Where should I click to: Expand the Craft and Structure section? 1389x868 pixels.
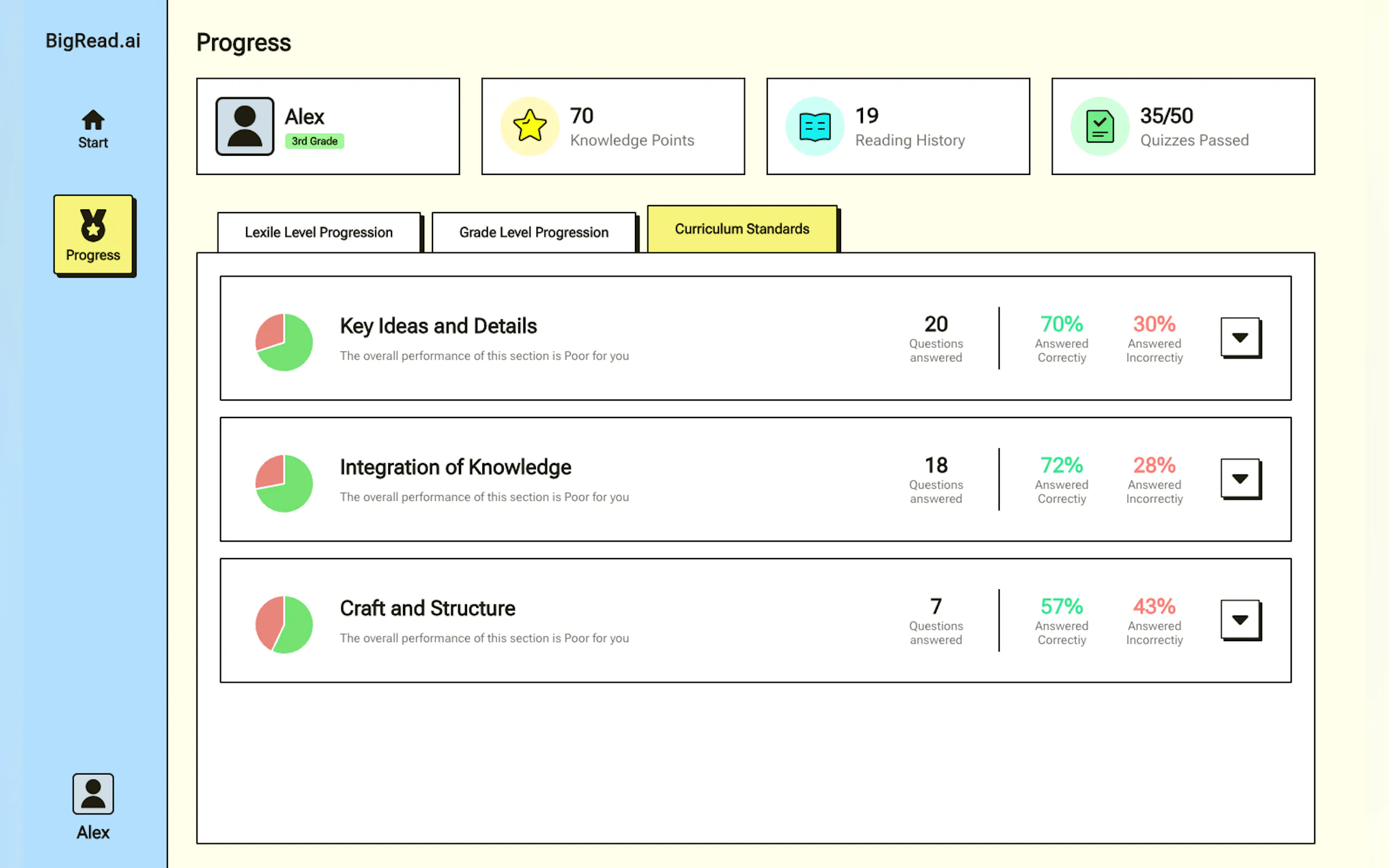click(1240, 620)
